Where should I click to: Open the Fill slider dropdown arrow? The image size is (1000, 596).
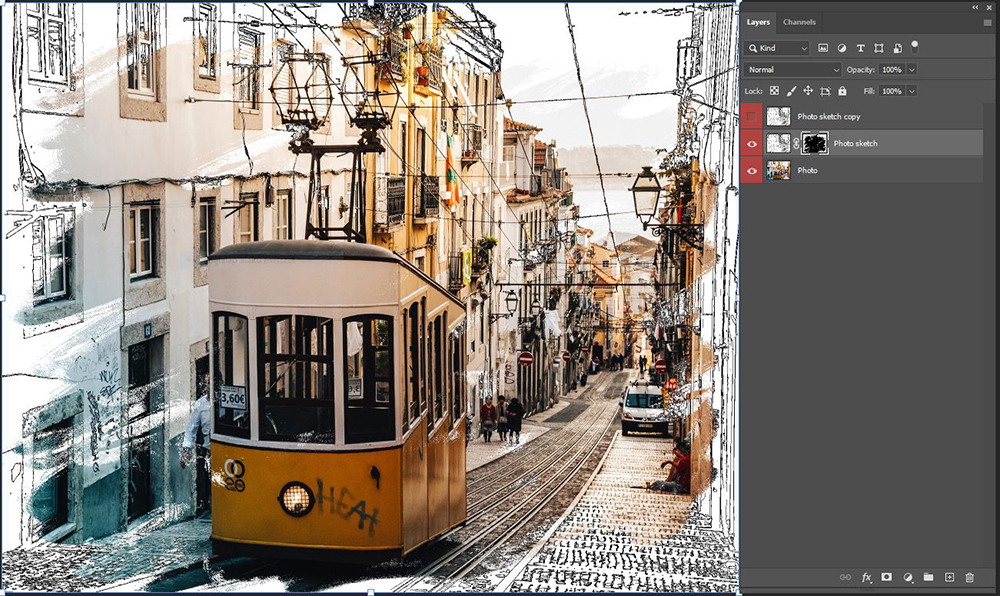[x=912, y=91]
